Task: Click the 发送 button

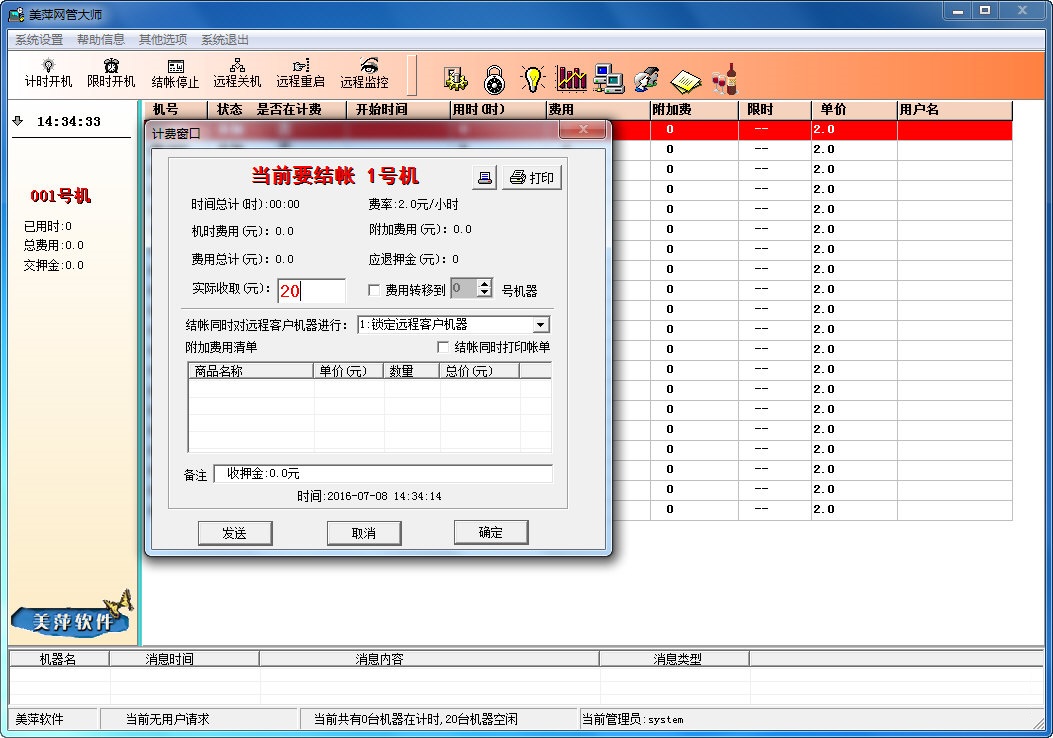Action: pyautogui.click(x=235, y=533)
